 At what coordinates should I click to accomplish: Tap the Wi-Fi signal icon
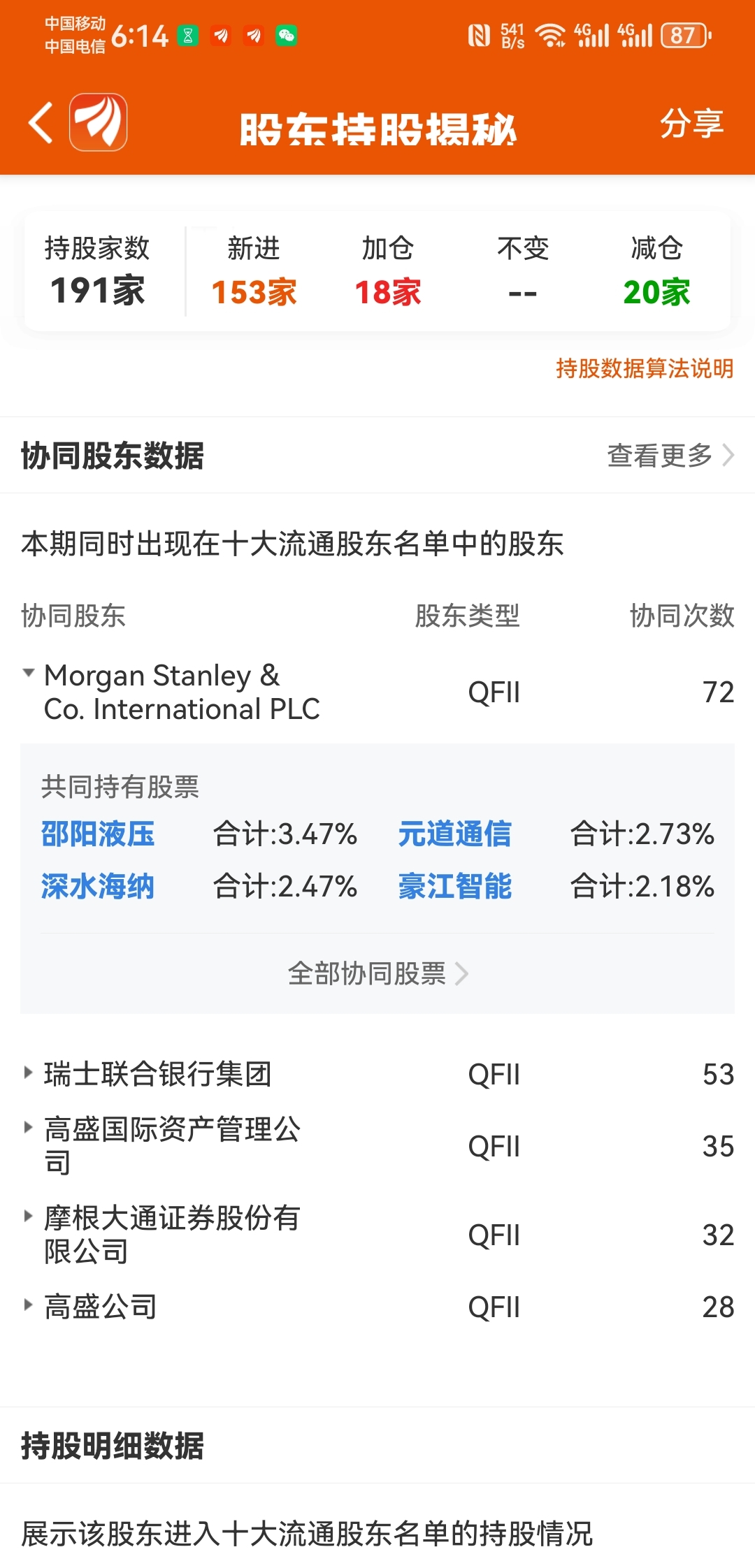[551, 35]
